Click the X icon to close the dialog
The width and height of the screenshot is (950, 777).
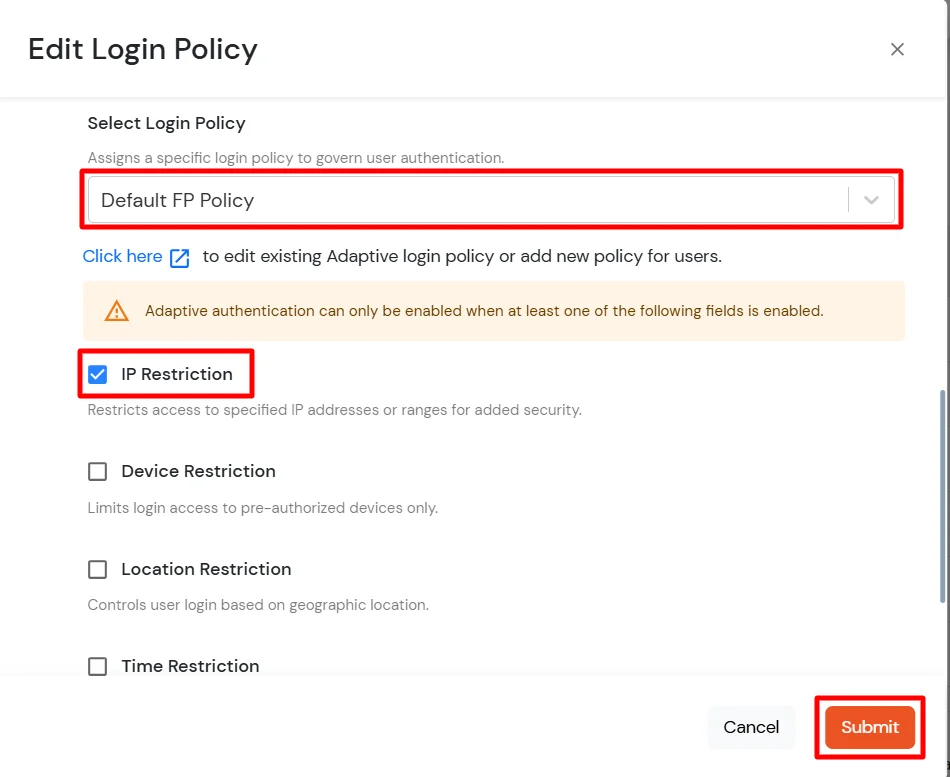tap(897, 48)
